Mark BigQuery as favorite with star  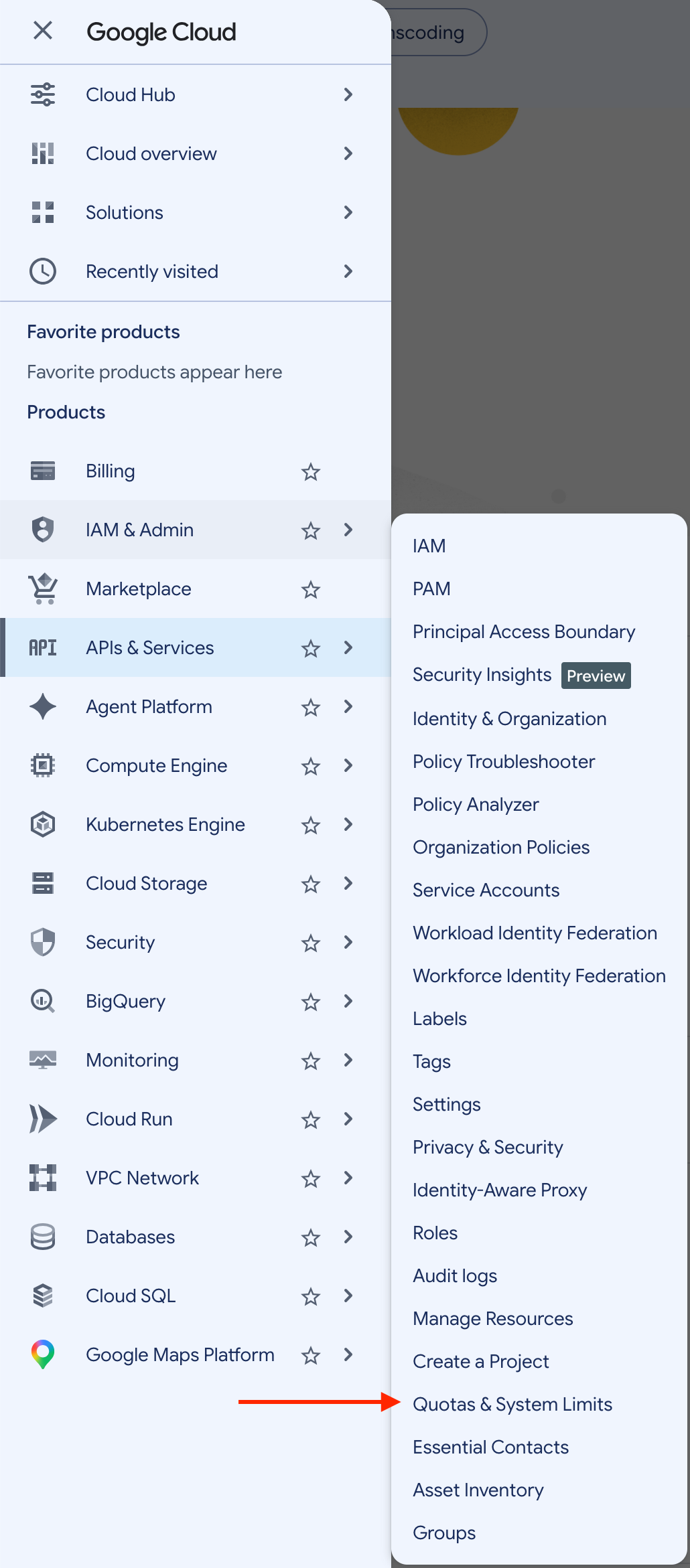tap(310, 1002)
